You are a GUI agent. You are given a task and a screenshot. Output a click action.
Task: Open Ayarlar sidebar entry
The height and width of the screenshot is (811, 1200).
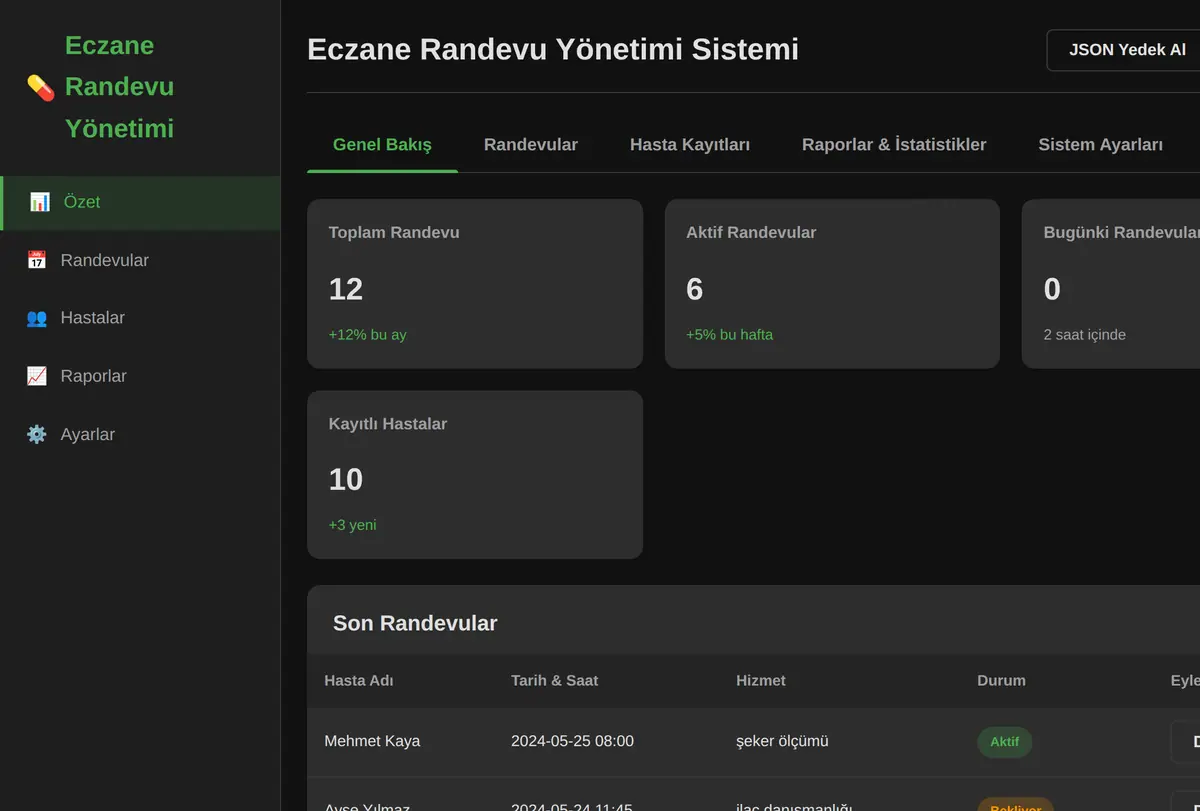pyautogui.click(x=140, y=434)
